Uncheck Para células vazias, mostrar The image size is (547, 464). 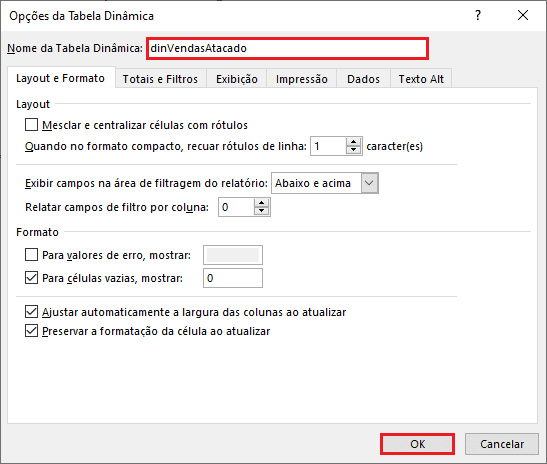pyautogui.click(x=31, y=278)
